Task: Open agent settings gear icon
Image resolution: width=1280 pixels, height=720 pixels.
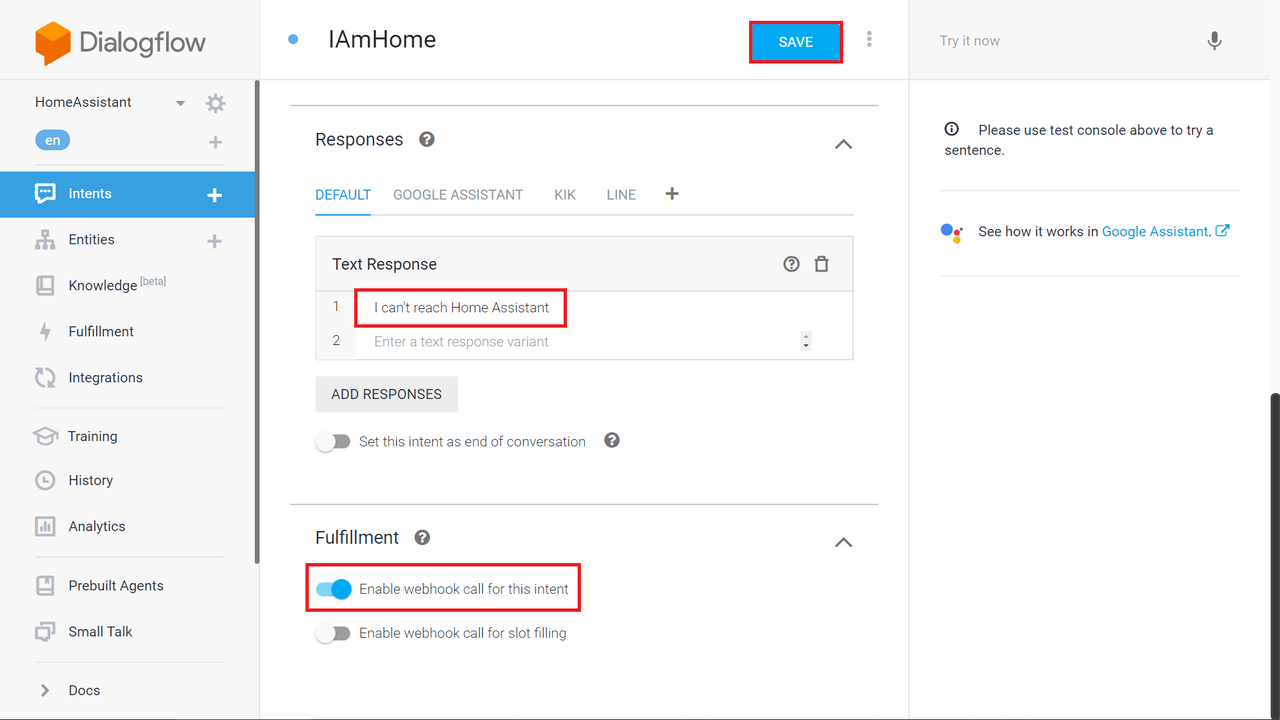Action: 215,103
